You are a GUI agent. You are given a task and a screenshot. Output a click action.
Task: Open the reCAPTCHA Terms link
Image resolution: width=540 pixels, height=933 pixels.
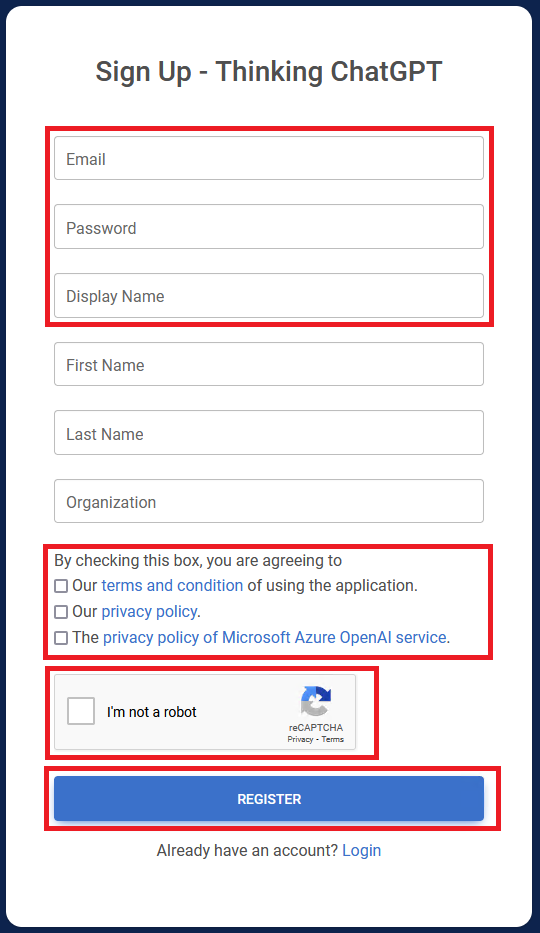pos(332,739)
